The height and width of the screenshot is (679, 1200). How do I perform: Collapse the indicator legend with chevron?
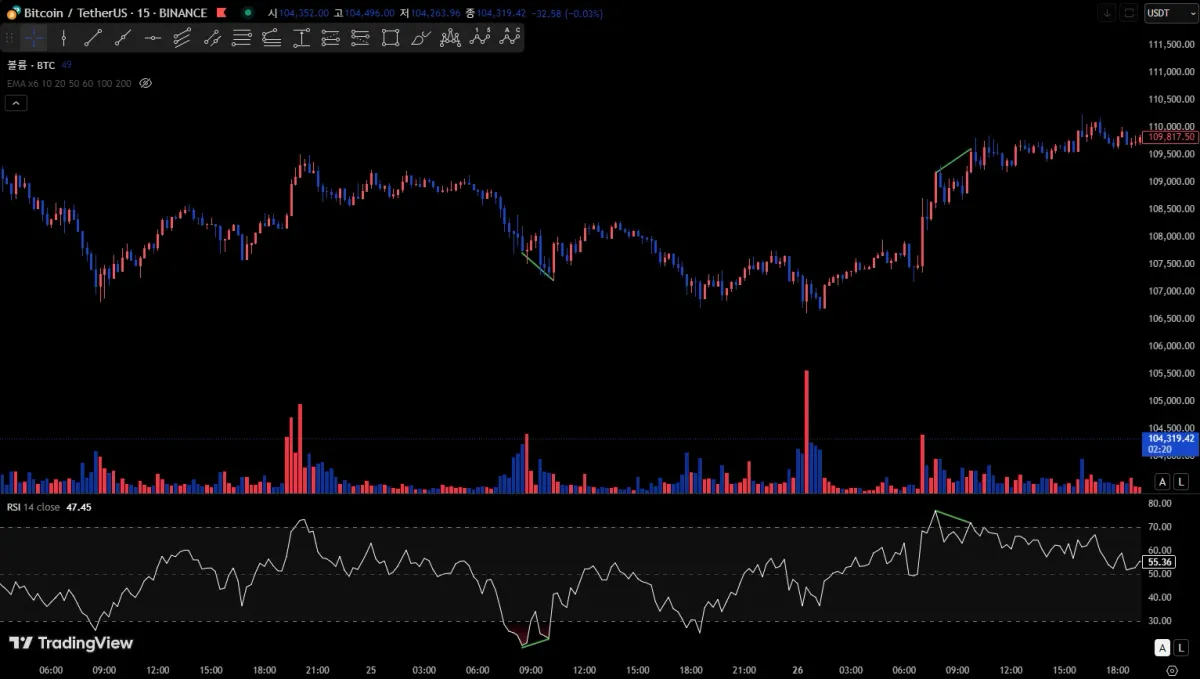tap(15, 103)
